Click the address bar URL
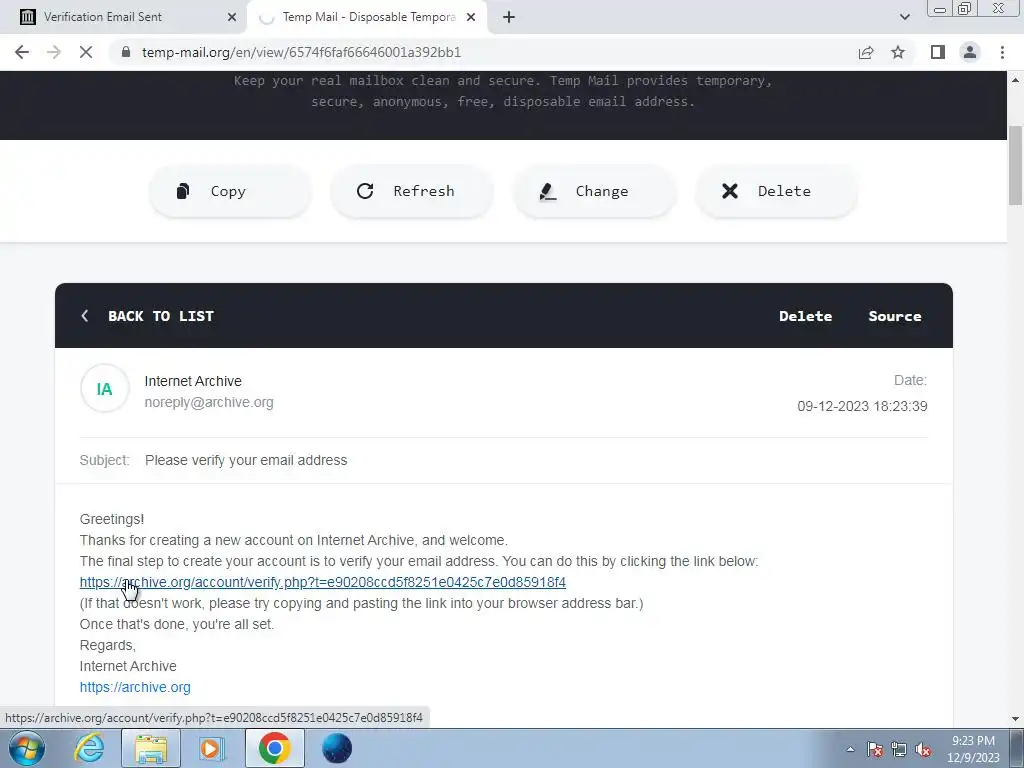 point(302,52)
